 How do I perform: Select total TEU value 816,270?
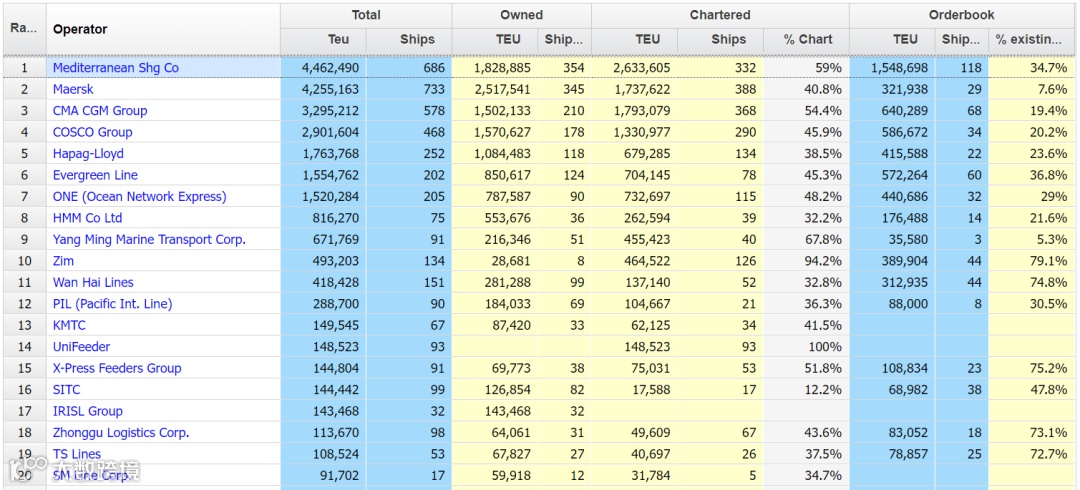[335, 218]
